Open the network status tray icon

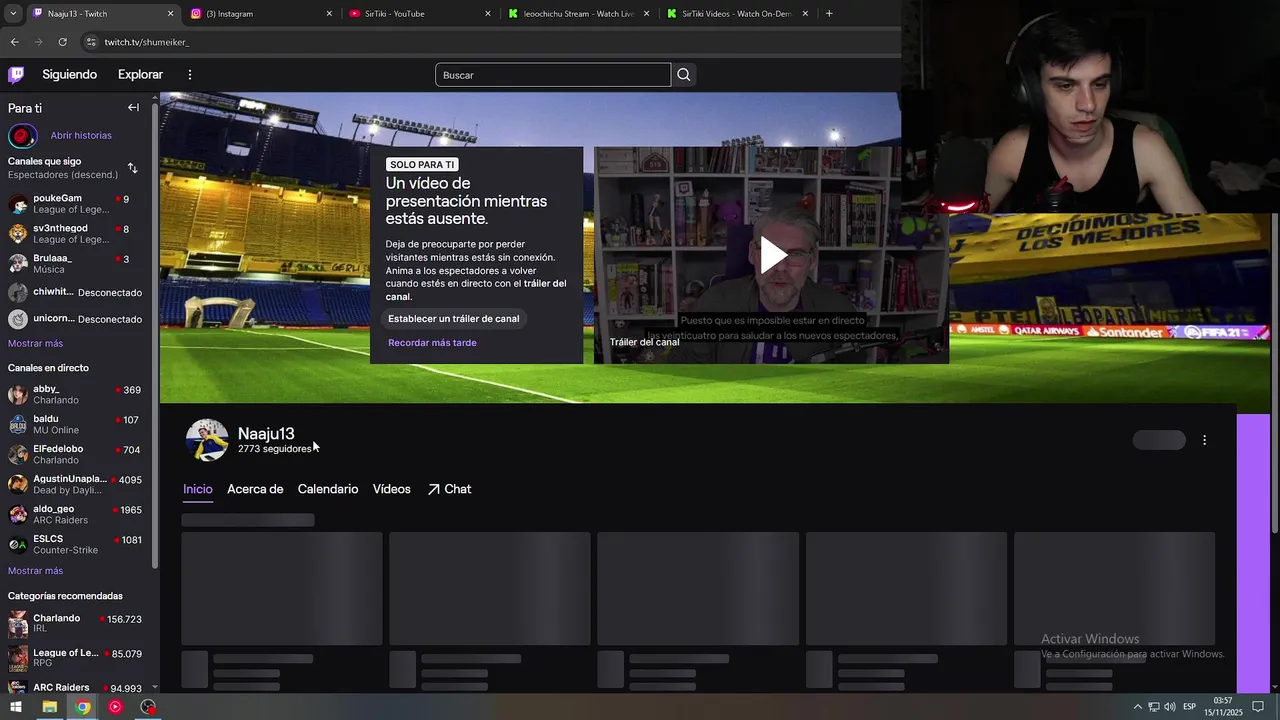click(1154, 707)
